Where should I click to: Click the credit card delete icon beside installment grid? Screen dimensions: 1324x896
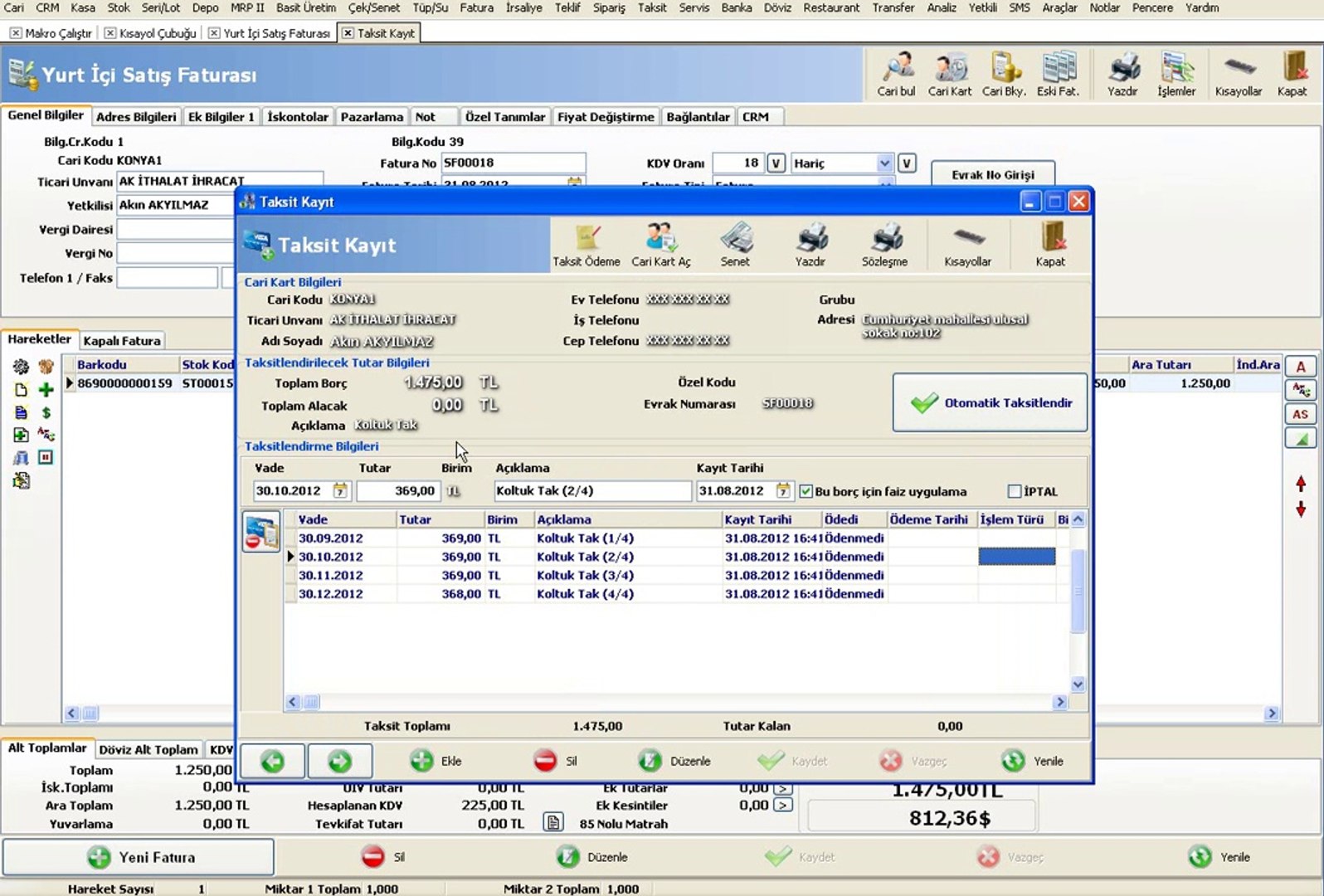tap(260, 532)
